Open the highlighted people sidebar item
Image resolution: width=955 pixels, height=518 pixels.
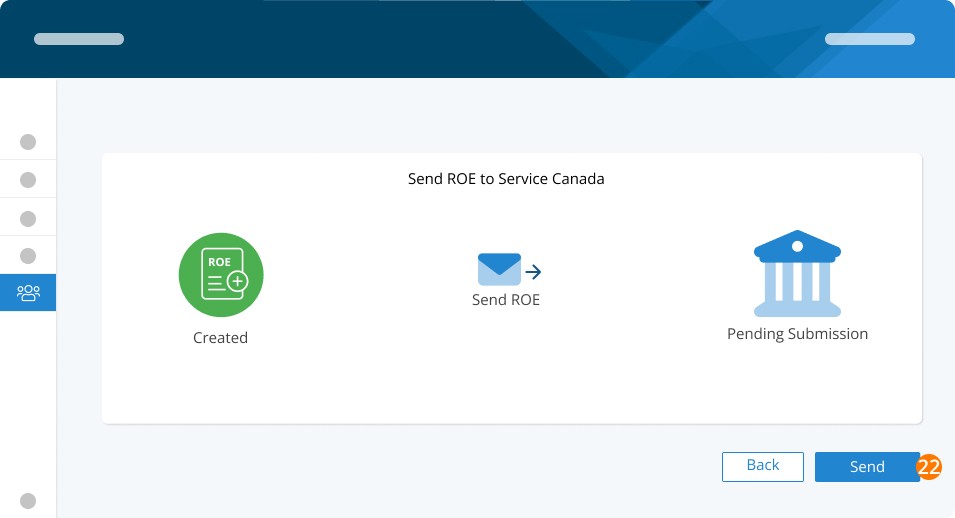28,293
